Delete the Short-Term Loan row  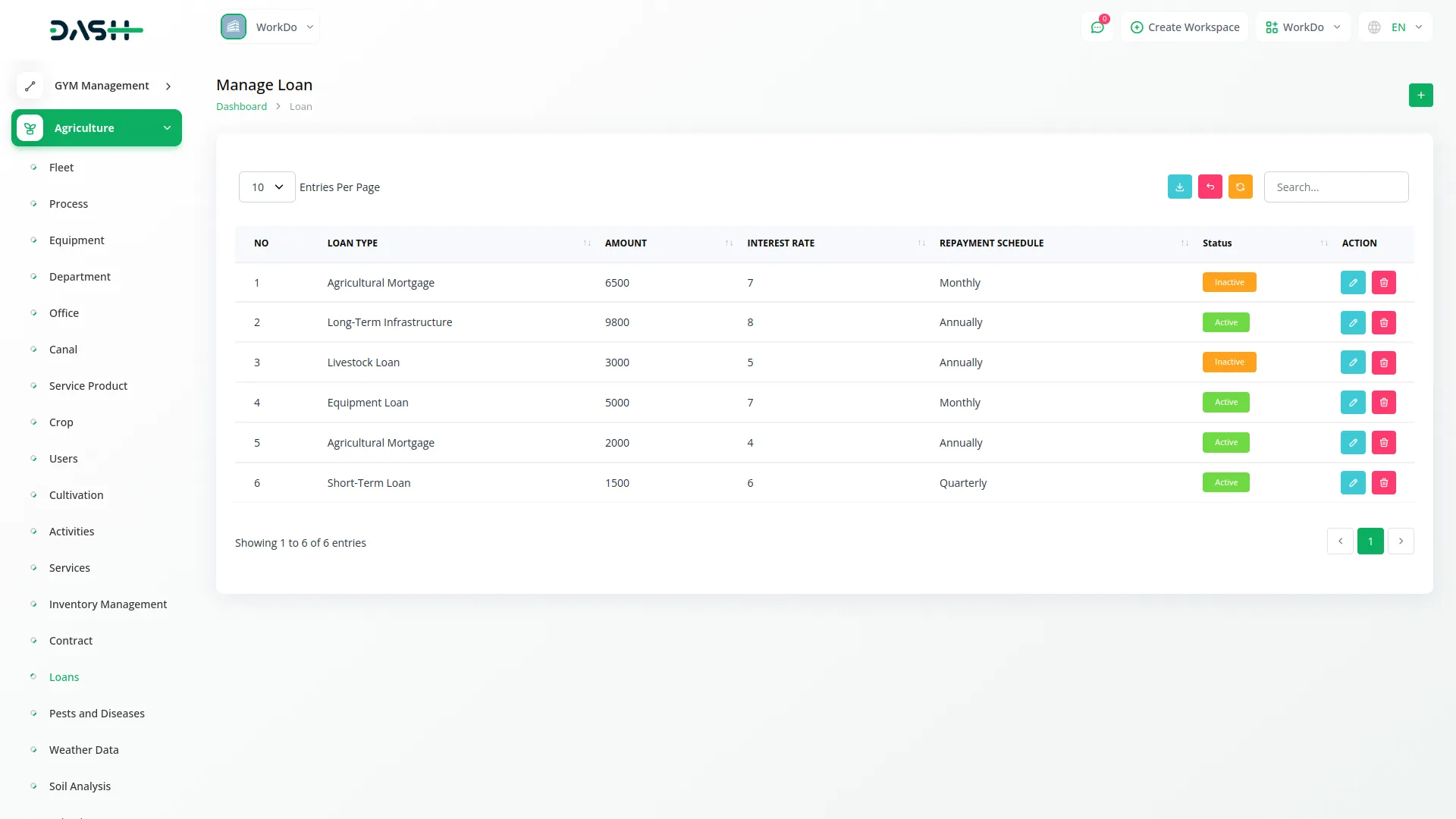[1383, 483]
